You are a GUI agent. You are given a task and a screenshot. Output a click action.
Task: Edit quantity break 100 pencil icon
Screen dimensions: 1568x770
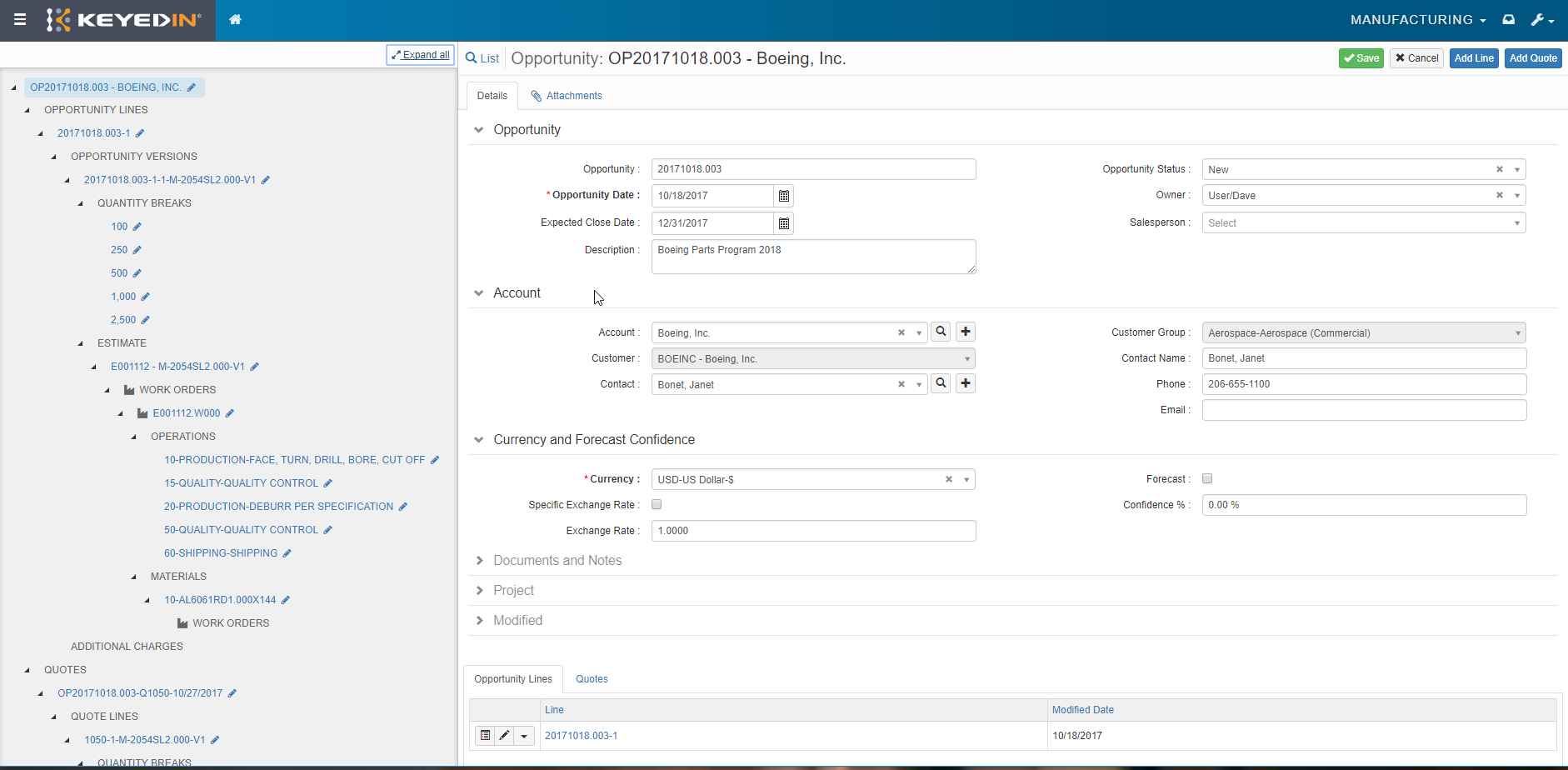pyautogui.click(x=137, y=227)
